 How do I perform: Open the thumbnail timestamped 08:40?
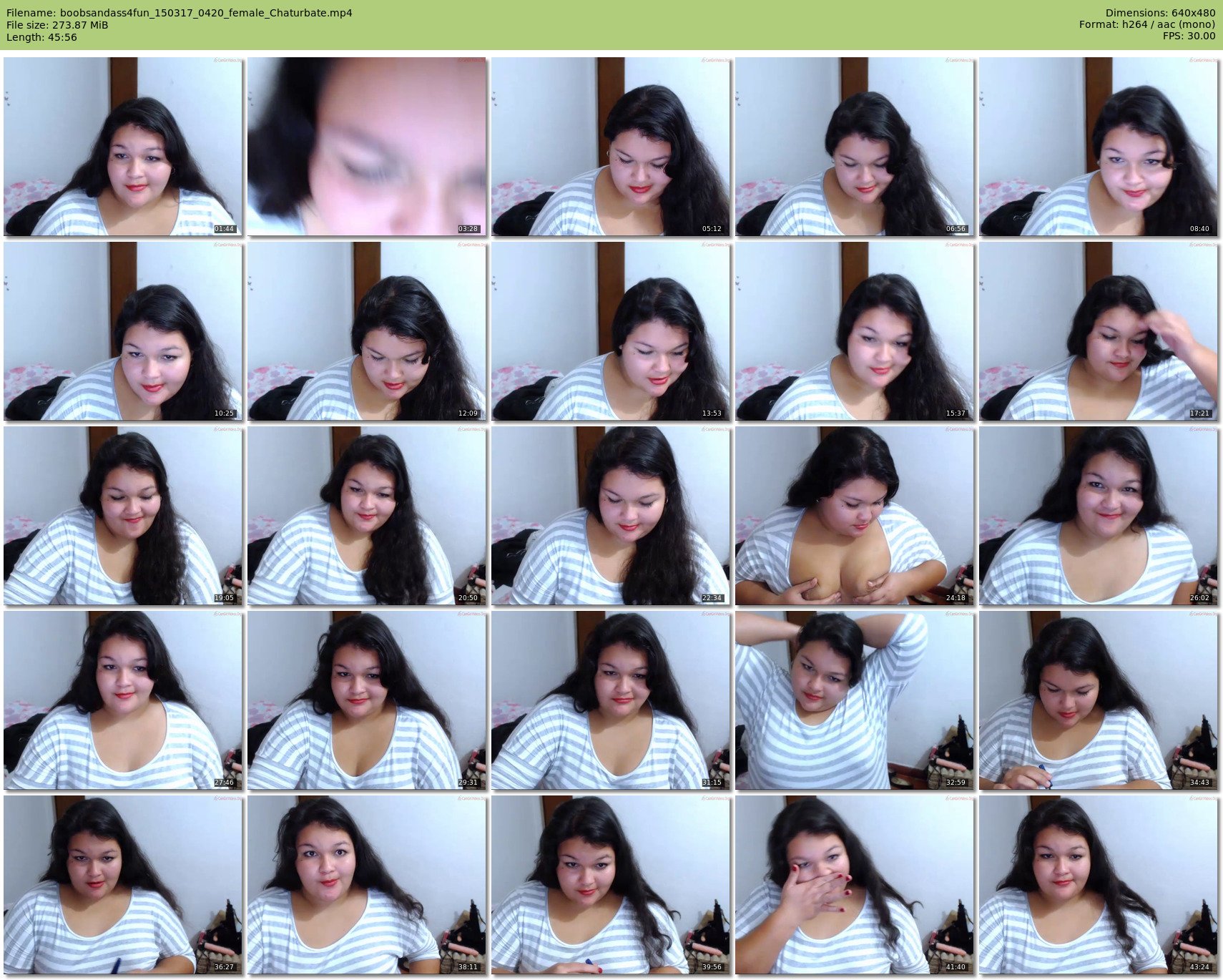(x=1099, y=147)
